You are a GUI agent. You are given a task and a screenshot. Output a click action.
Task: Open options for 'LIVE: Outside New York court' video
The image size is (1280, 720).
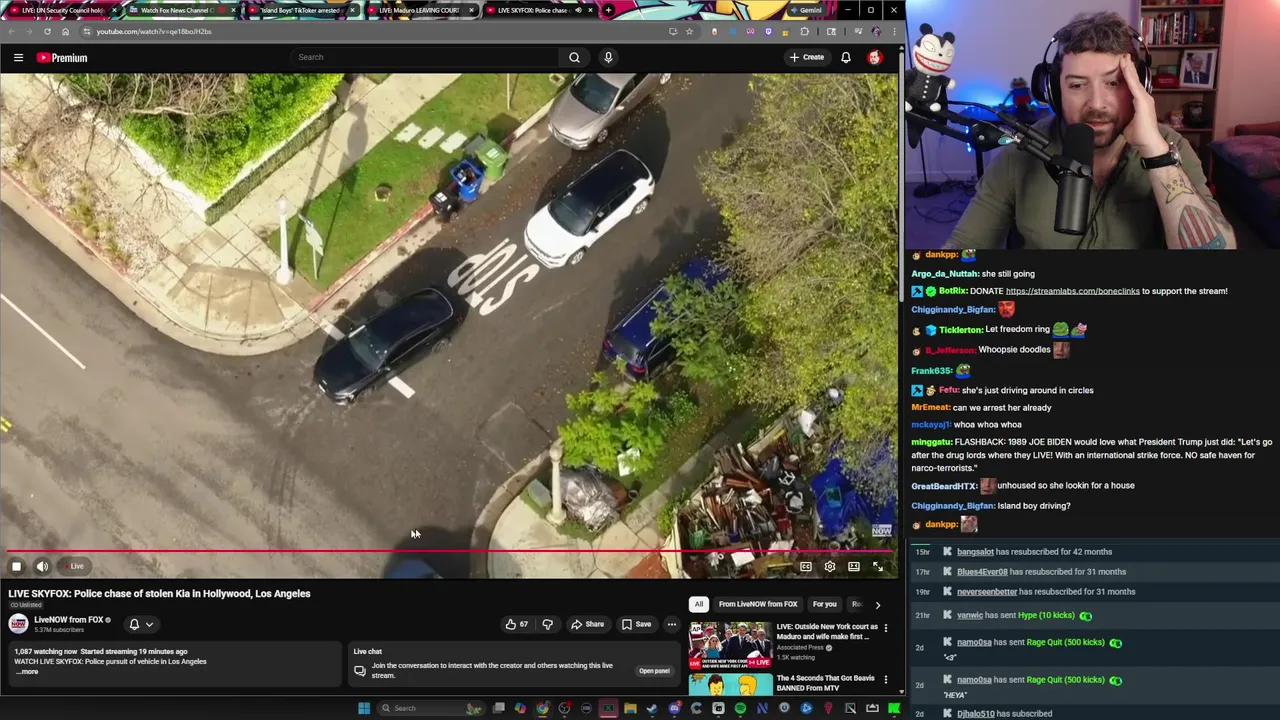click(x=885, y=628)
